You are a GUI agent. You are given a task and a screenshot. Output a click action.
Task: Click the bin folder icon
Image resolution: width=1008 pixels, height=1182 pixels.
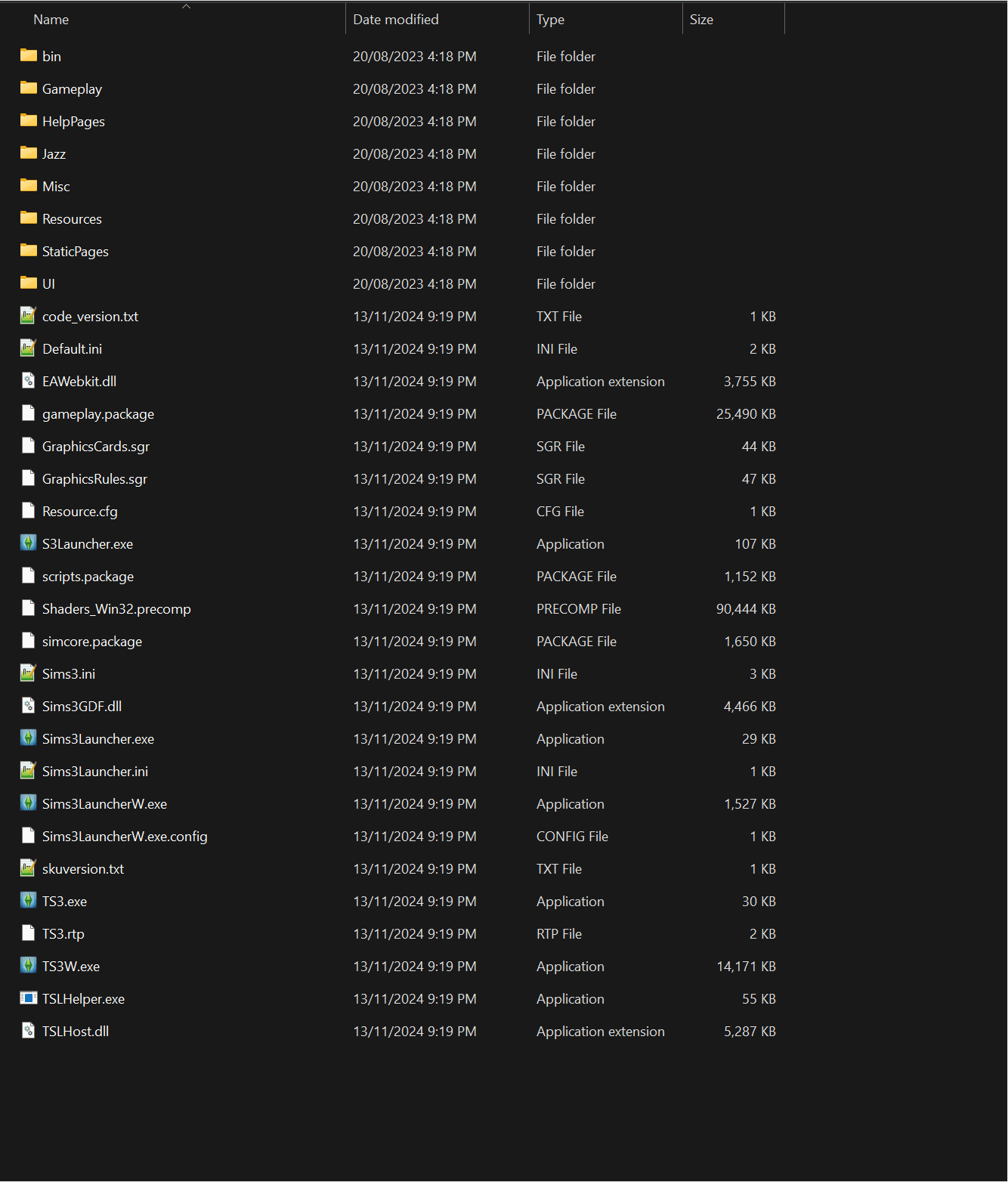(x=29, y=55)
